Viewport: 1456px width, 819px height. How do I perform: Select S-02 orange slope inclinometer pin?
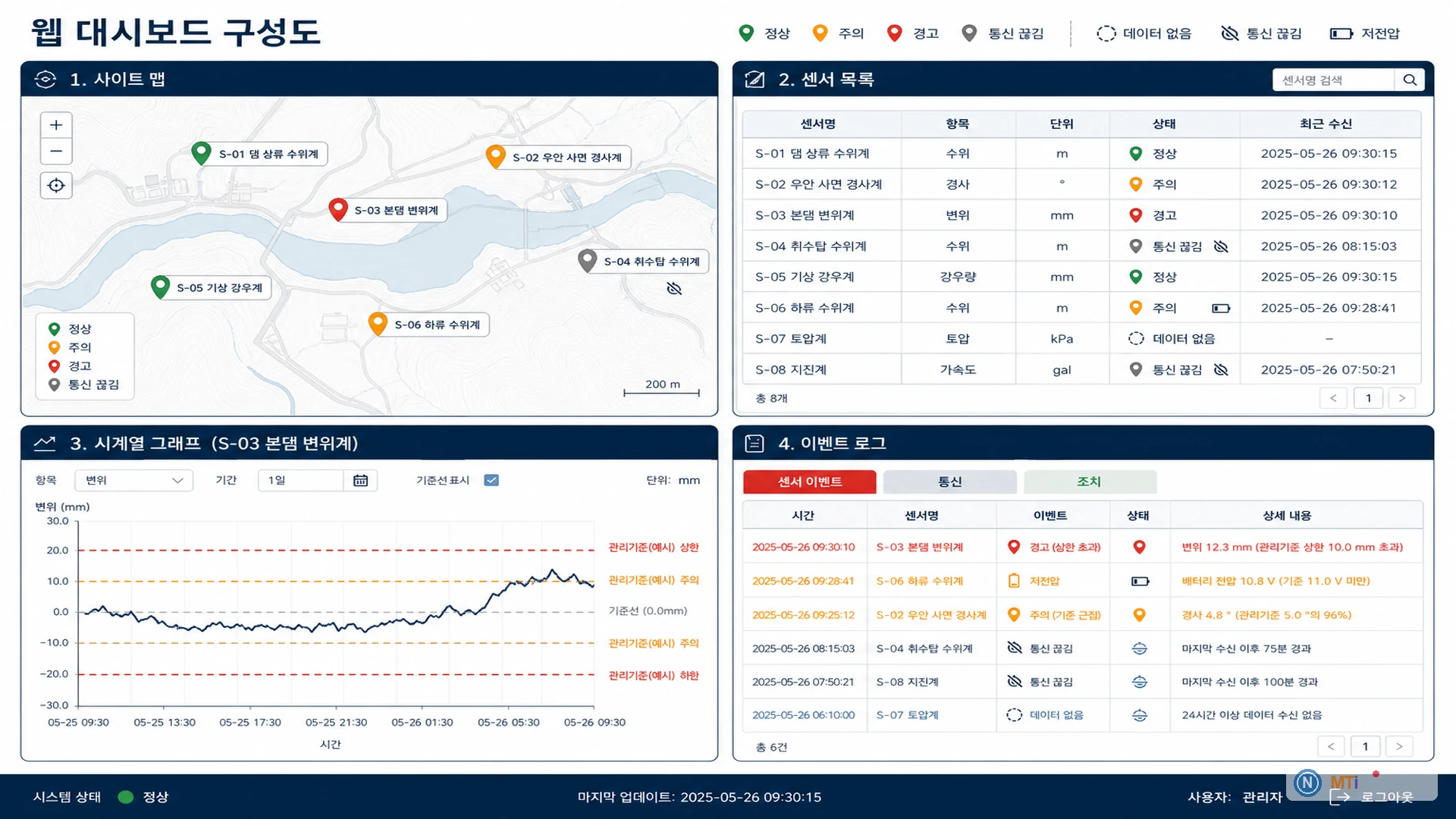click(x=495, y=156)
